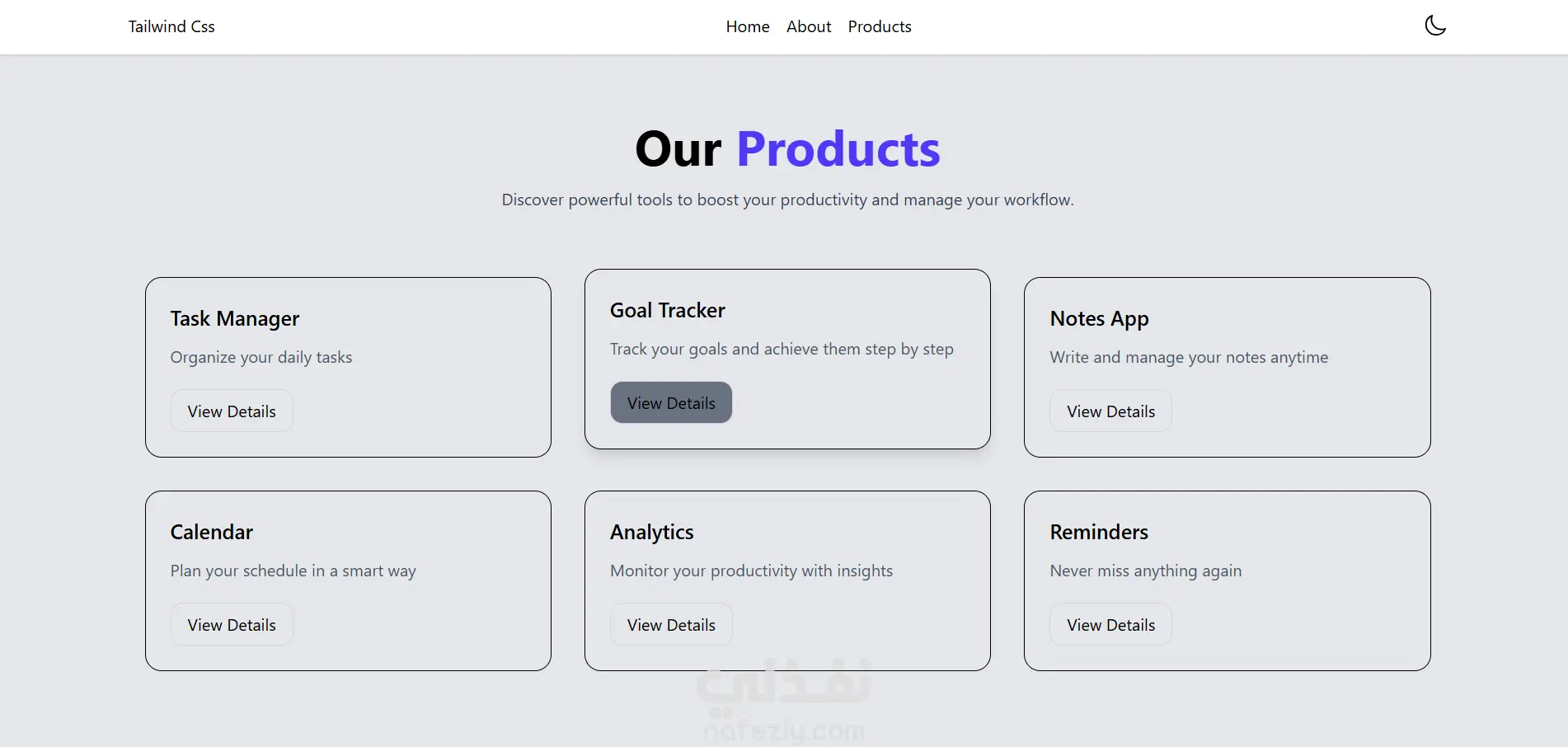1568x747 pixels.
Task: View Details for Task Manager
Action: coord(232,411)
